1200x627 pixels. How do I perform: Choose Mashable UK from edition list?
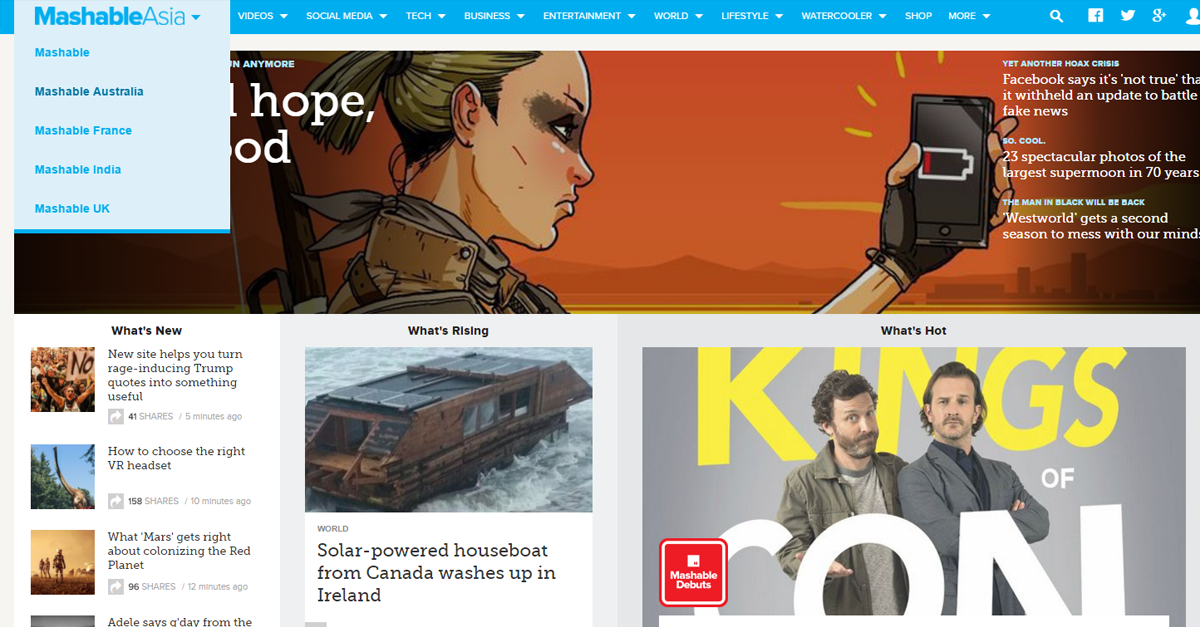point(72,209)
